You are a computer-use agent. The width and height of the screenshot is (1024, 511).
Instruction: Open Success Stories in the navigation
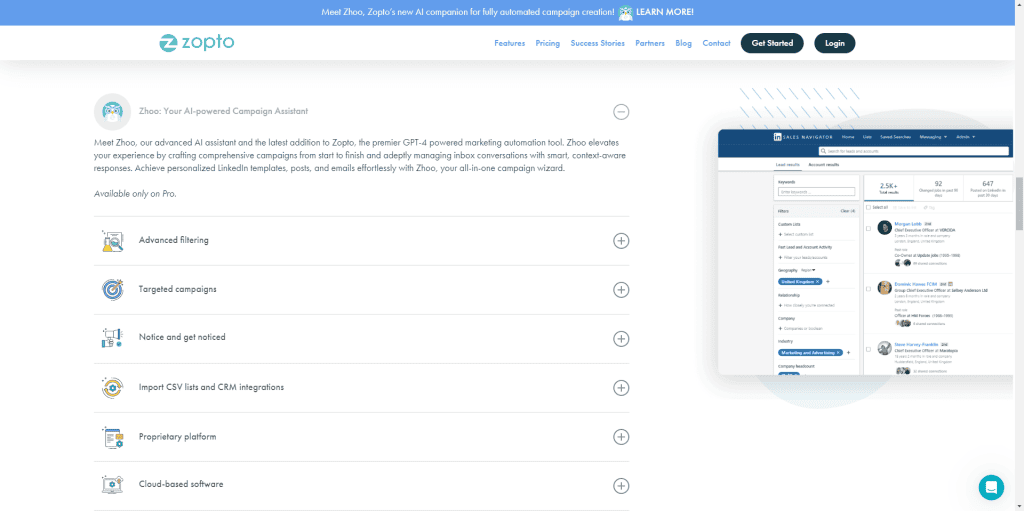pos(598,43)
